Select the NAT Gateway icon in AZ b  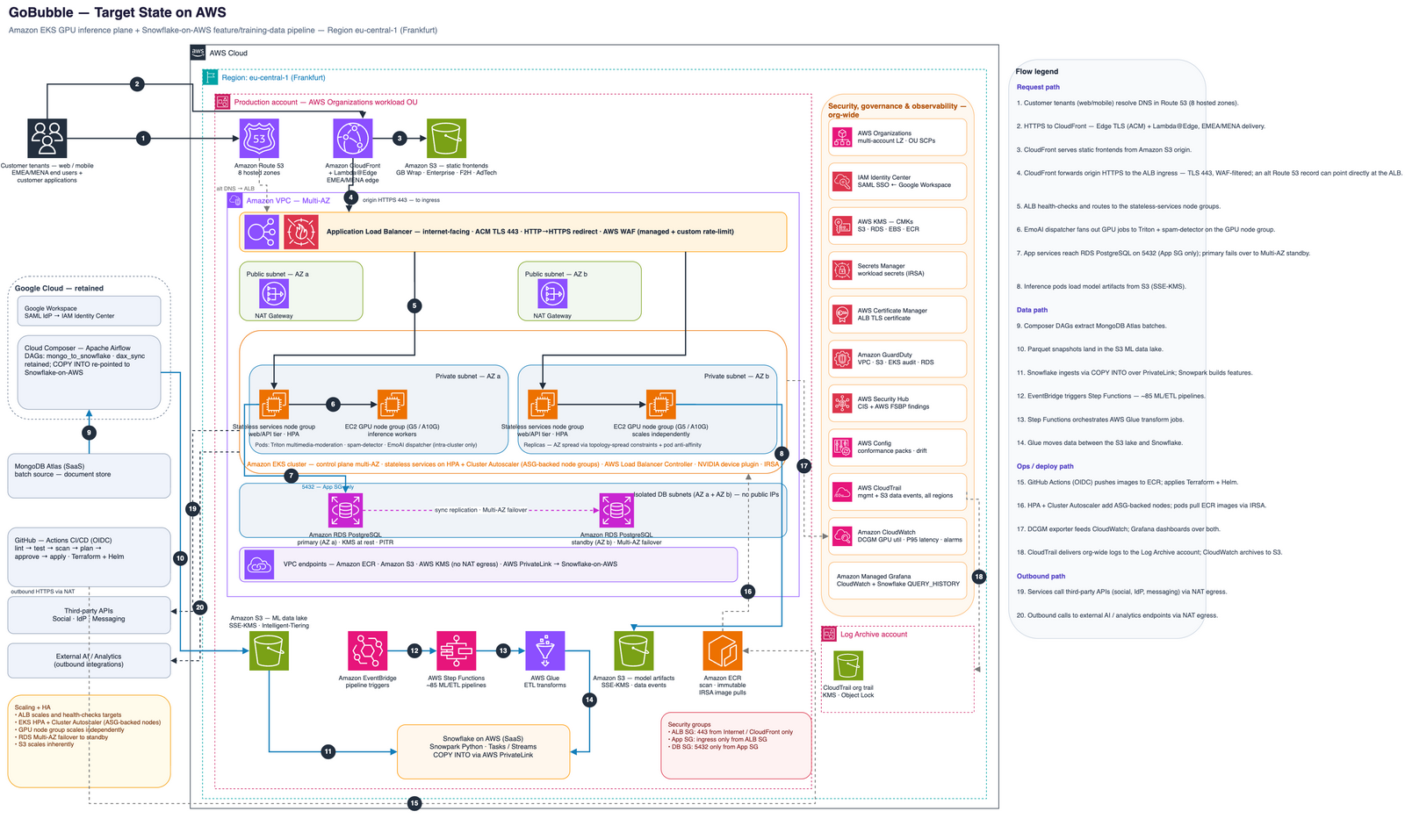552,294
